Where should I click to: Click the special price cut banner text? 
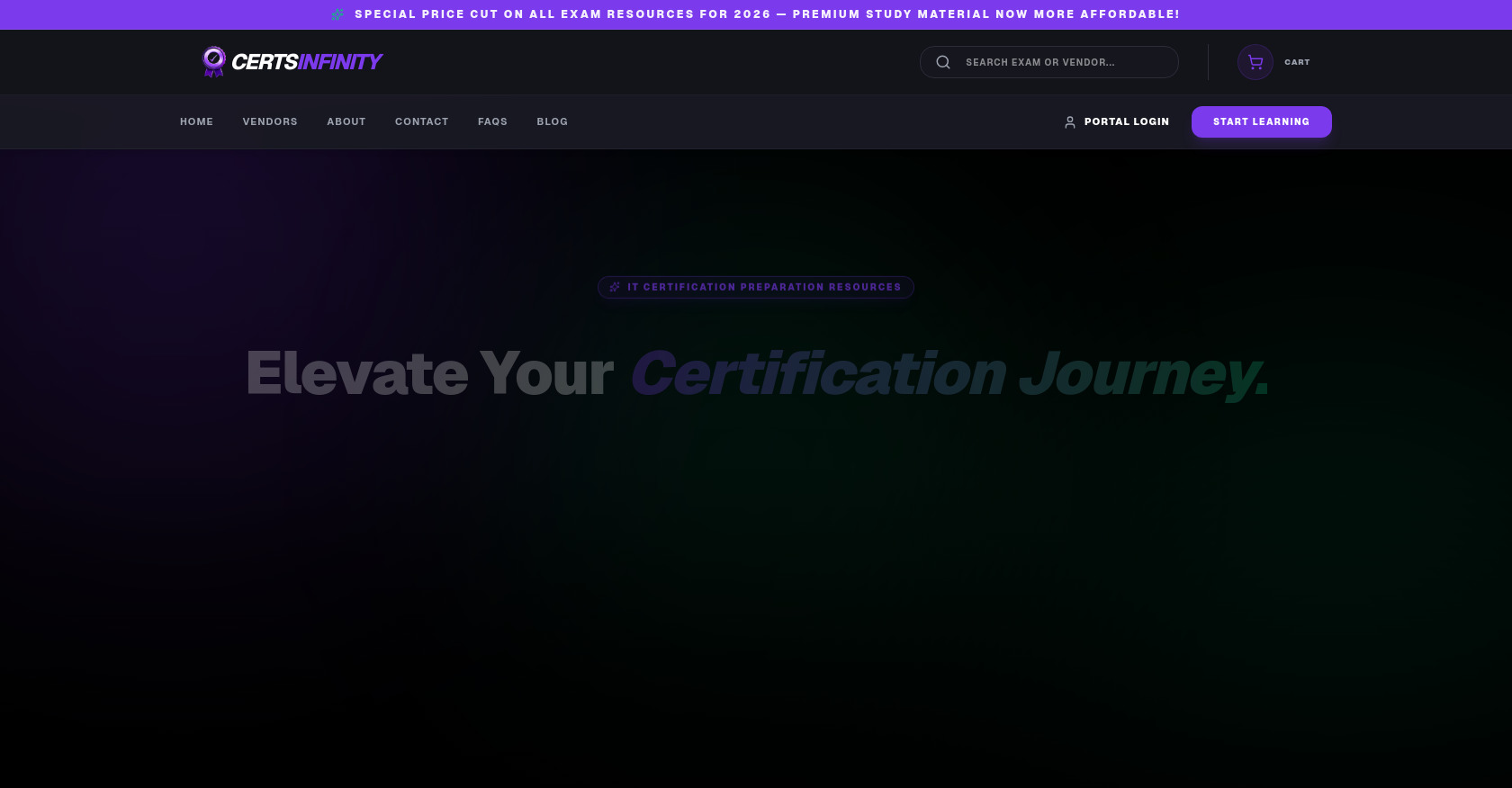[767, 14]
